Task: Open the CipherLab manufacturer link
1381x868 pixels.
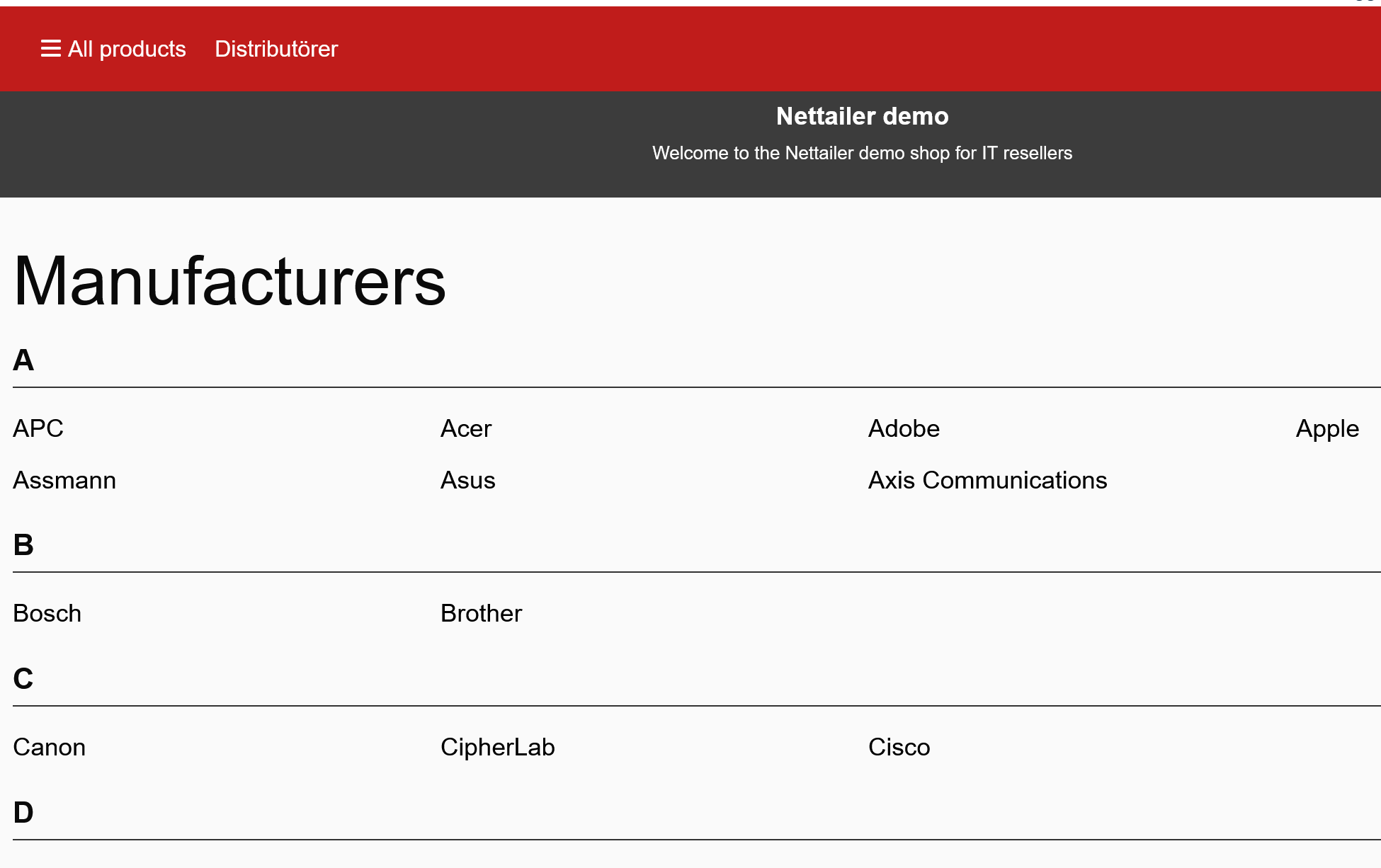Action: (497, 747)
